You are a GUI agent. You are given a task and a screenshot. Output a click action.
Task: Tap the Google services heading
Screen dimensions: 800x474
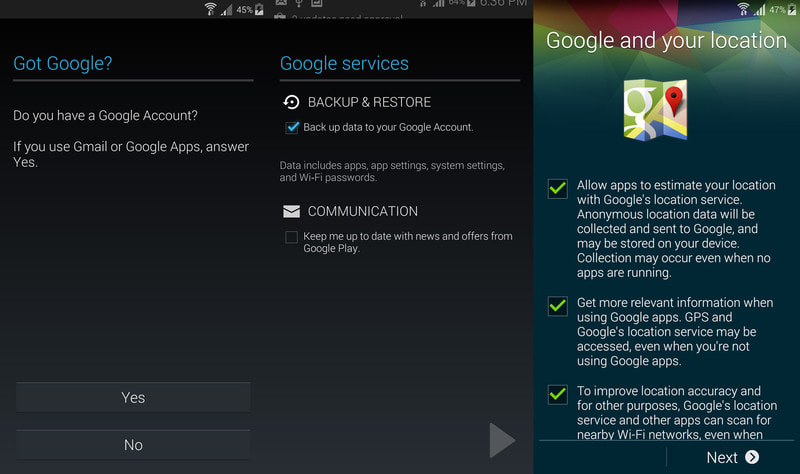pyautogui.click(x=344, y=64)
